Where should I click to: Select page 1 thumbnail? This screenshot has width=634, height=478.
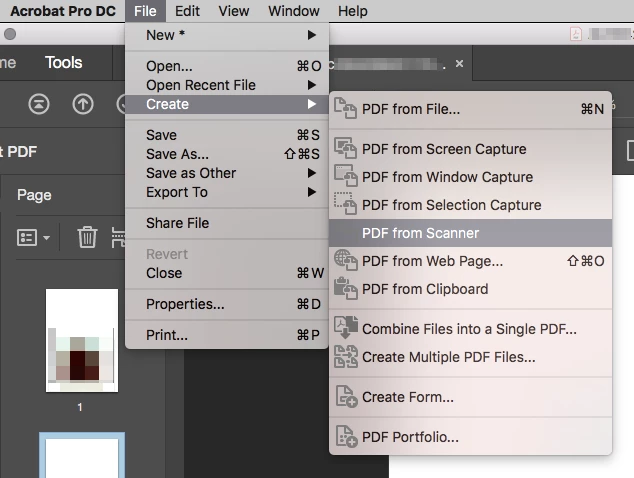click(82, 341)
